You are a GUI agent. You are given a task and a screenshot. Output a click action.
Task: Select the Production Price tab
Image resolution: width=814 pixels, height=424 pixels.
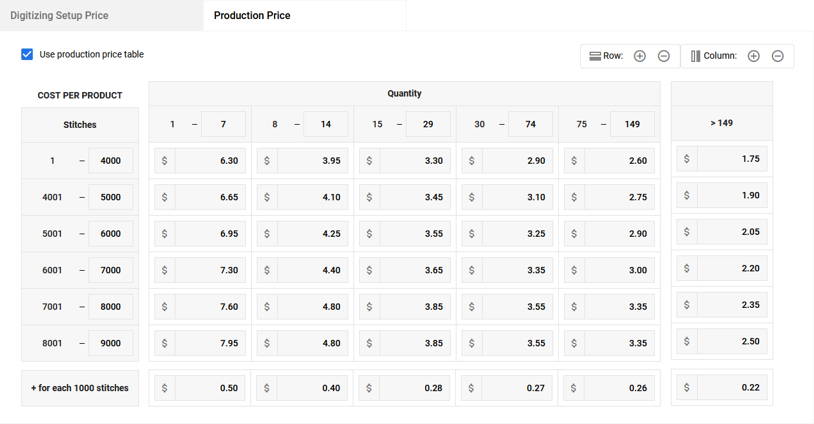[252, 16]
